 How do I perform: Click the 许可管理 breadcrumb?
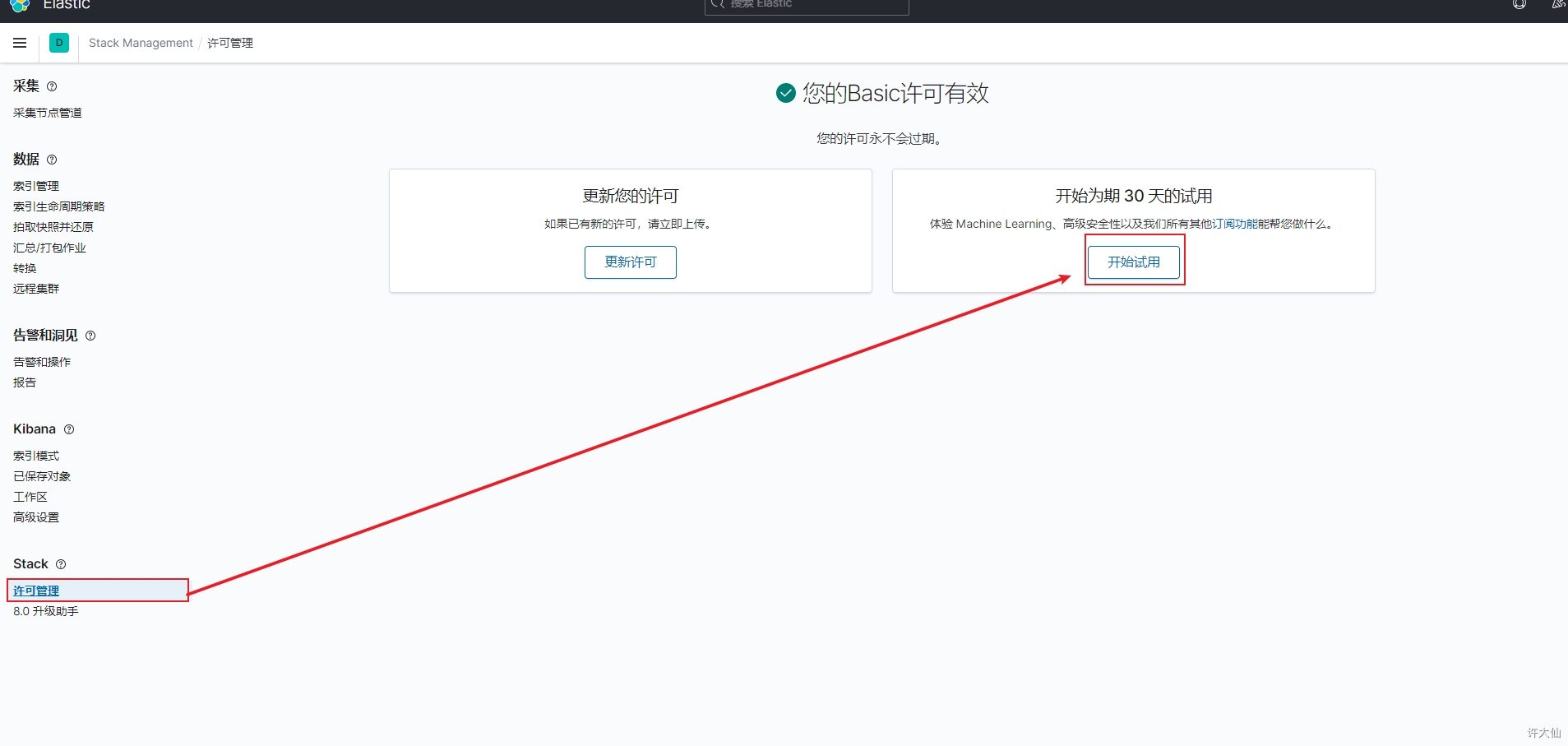pyautogui.click(x=230, y=43)
